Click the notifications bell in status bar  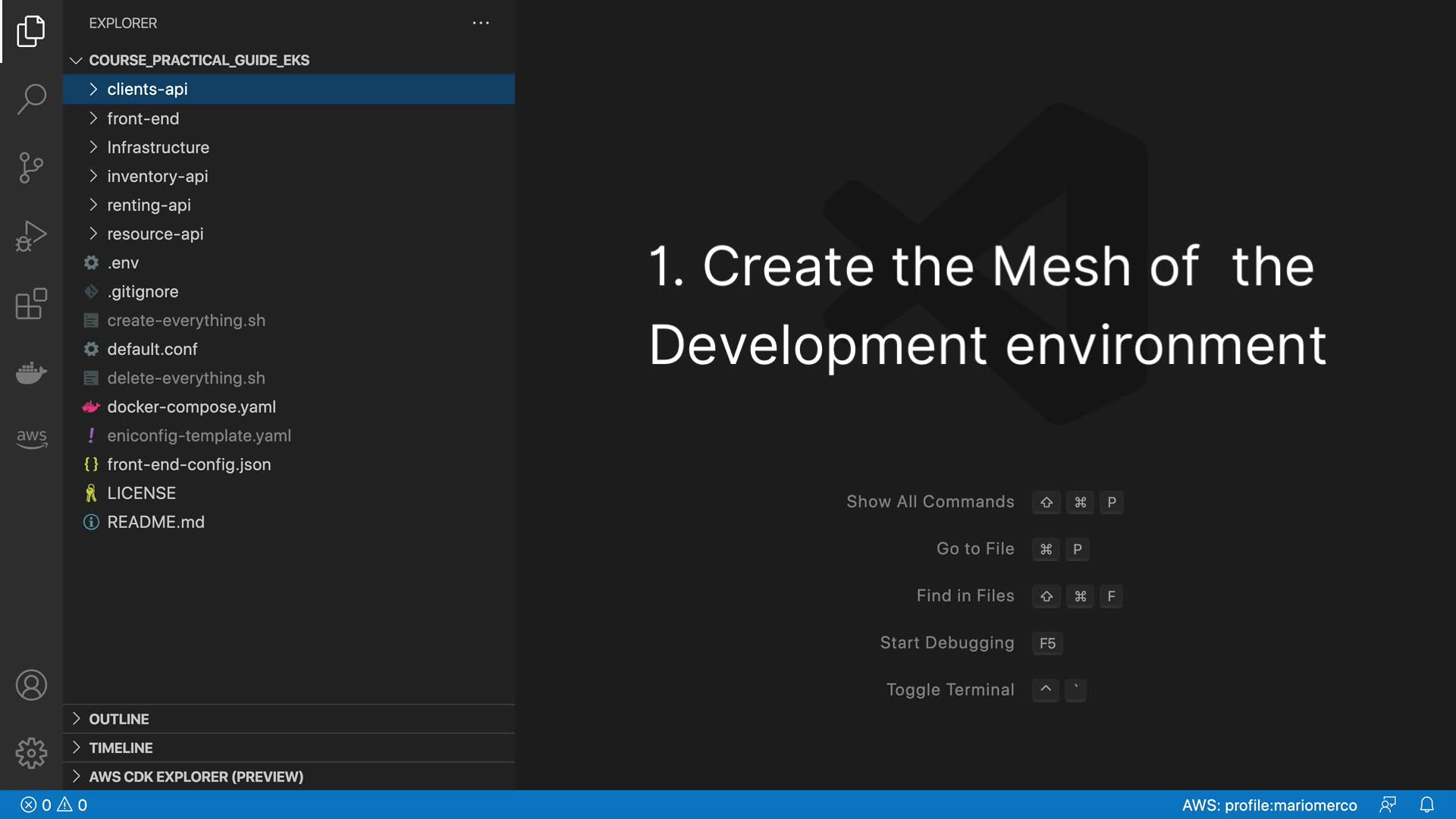[1426, 805]
